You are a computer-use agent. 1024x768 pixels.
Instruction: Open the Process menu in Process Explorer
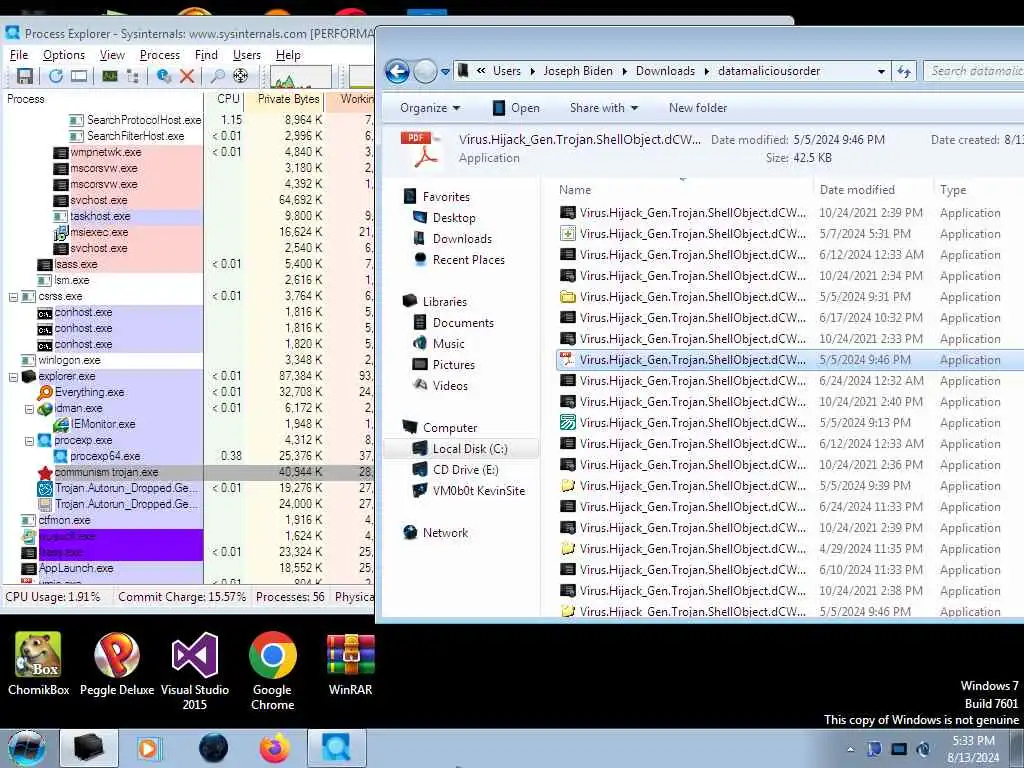159,55
